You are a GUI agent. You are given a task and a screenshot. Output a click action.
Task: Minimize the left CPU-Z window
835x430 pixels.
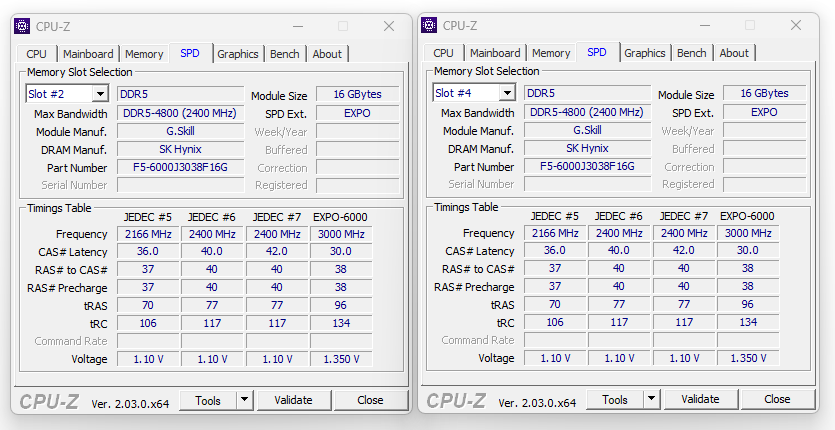[298, 26]
